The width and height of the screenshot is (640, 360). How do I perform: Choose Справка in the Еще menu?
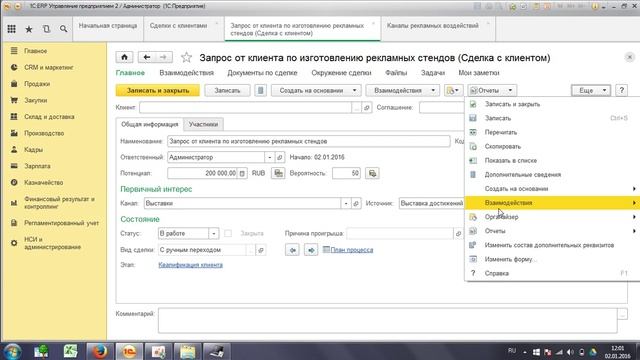tap(552, 273)
